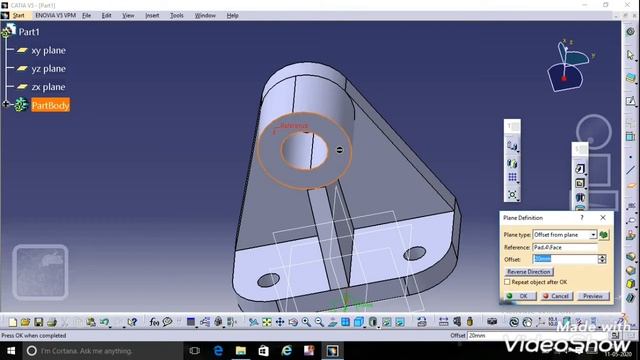The image size is (640, 360).
Task: Open the Help menu
Action: point(232,16)
